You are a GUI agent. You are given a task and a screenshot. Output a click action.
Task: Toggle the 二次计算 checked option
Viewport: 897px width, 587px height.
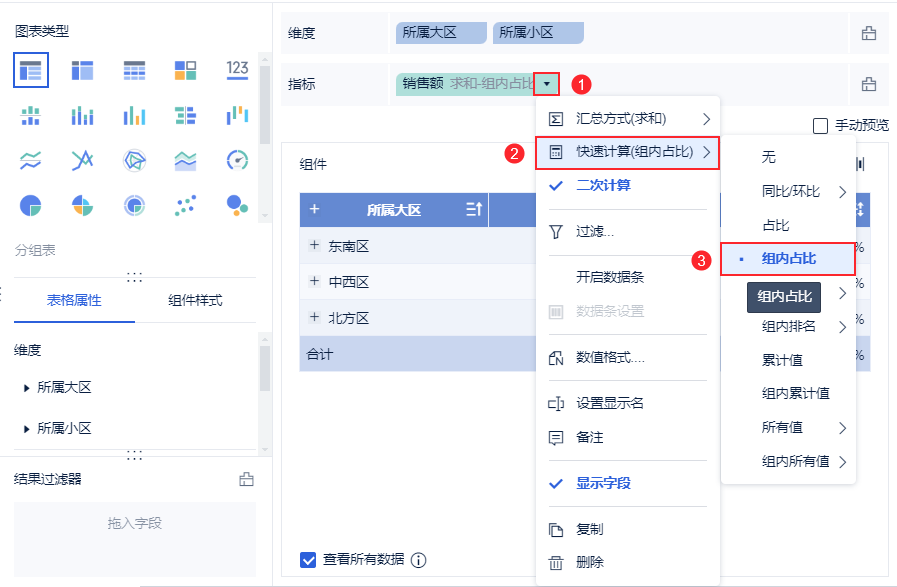click(x=603, y=186)
